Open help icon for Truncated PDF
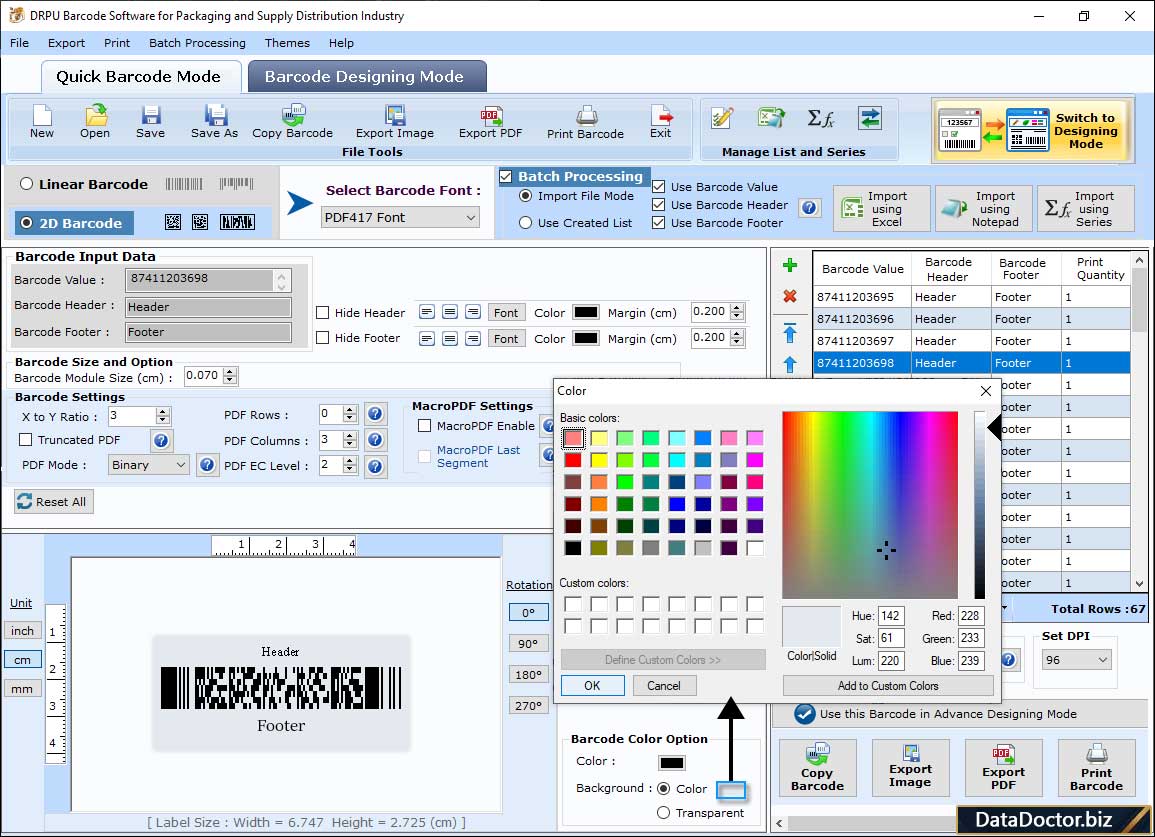The image size is (1155, 837). [x=161, y=441]
